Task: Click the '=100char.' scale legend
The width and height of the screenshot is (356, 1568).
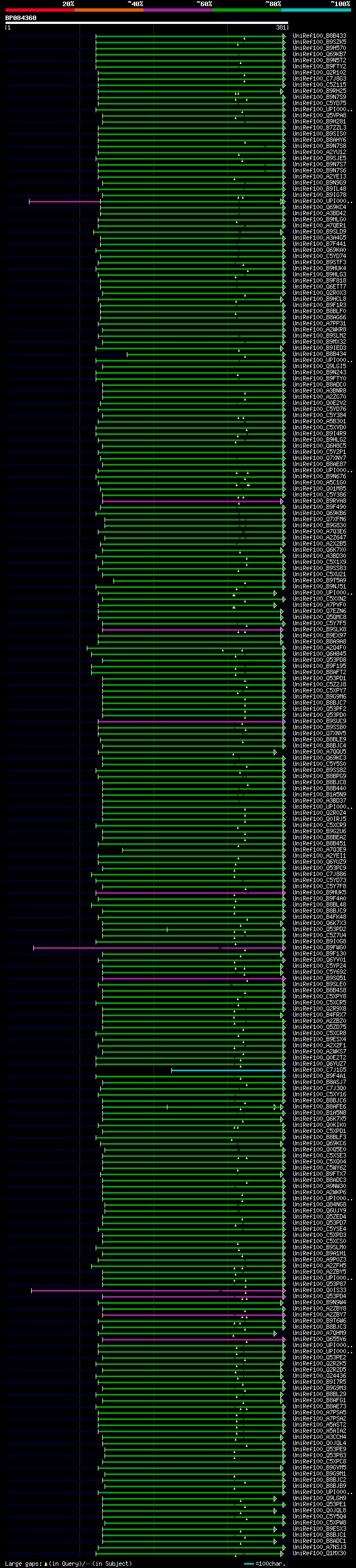Action: click(264, 1563)
